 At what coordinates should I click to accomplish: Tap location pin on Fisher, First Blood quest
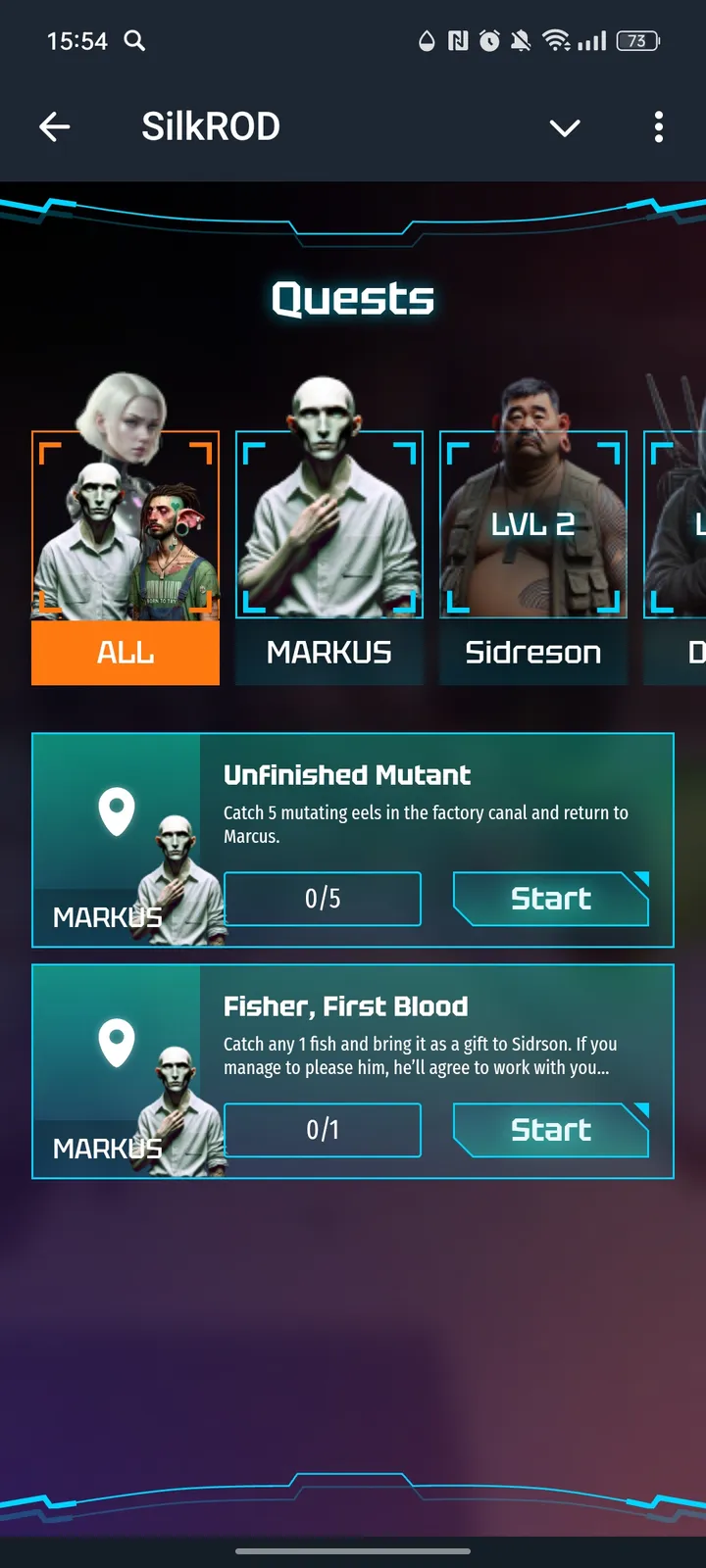[x=117, y=1043]
